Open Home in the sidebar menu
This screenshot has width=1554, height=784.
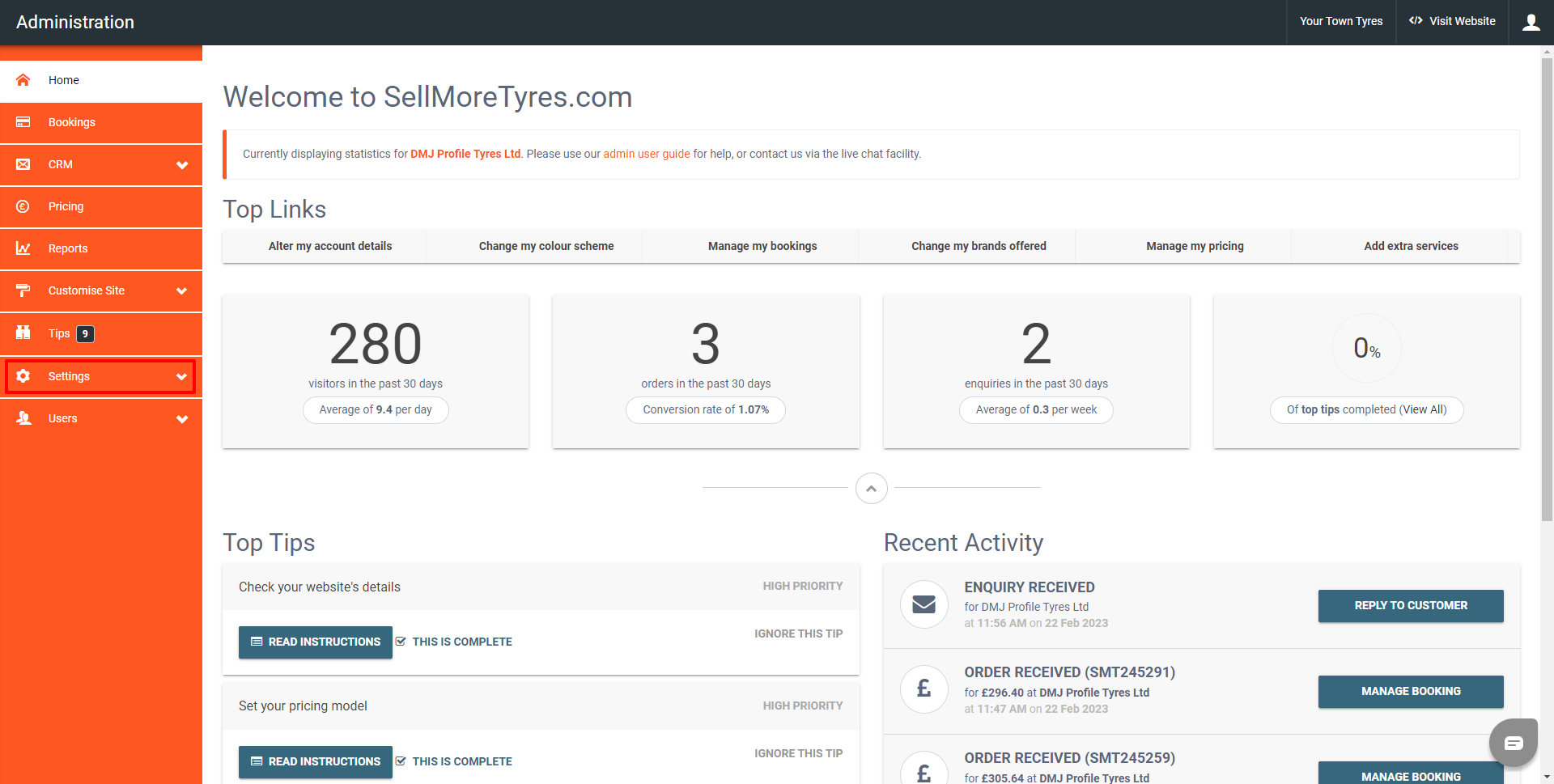[x=101, y=80]
